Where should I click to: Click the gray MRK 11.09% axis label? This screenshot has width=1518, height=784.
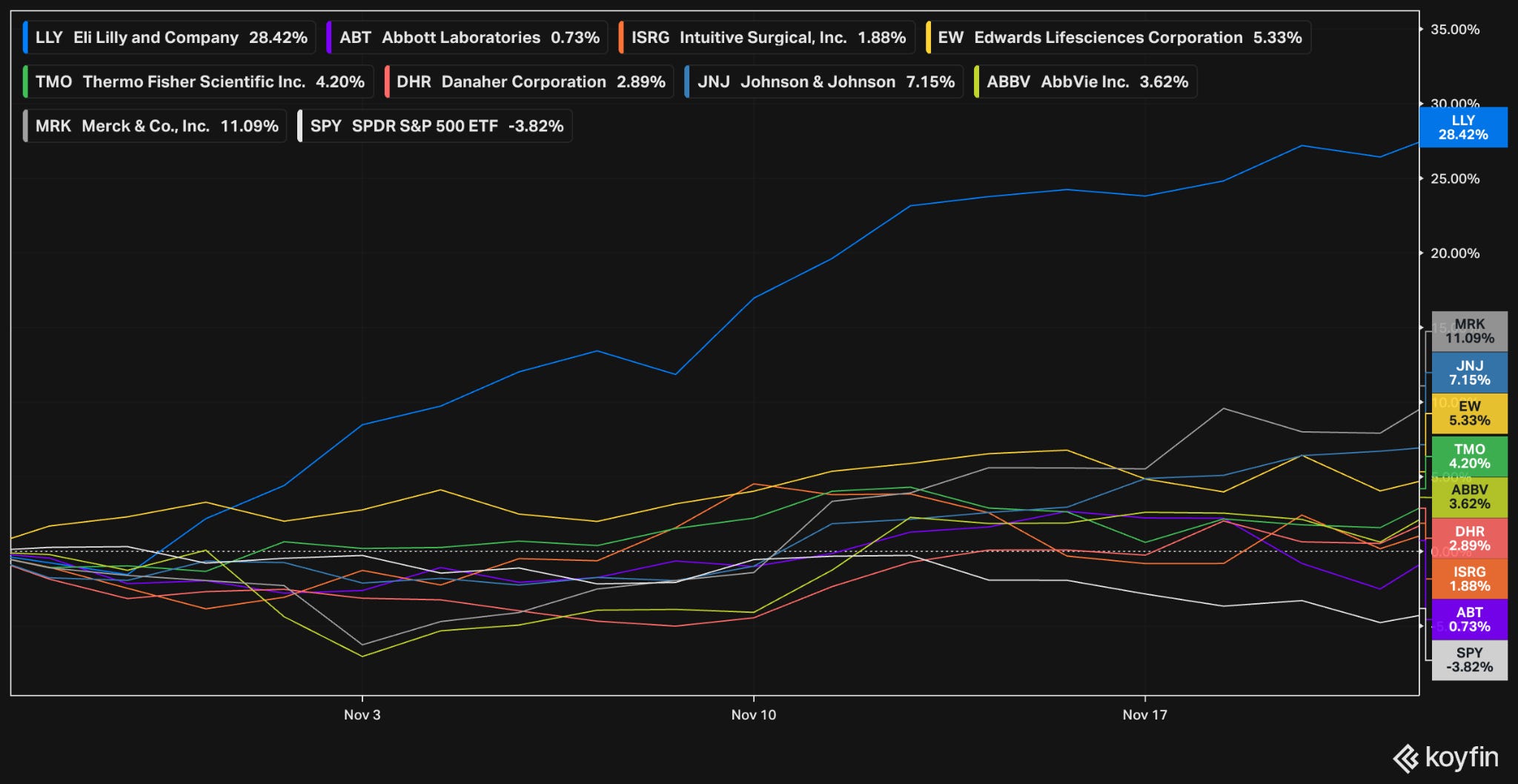(1470, 331)
